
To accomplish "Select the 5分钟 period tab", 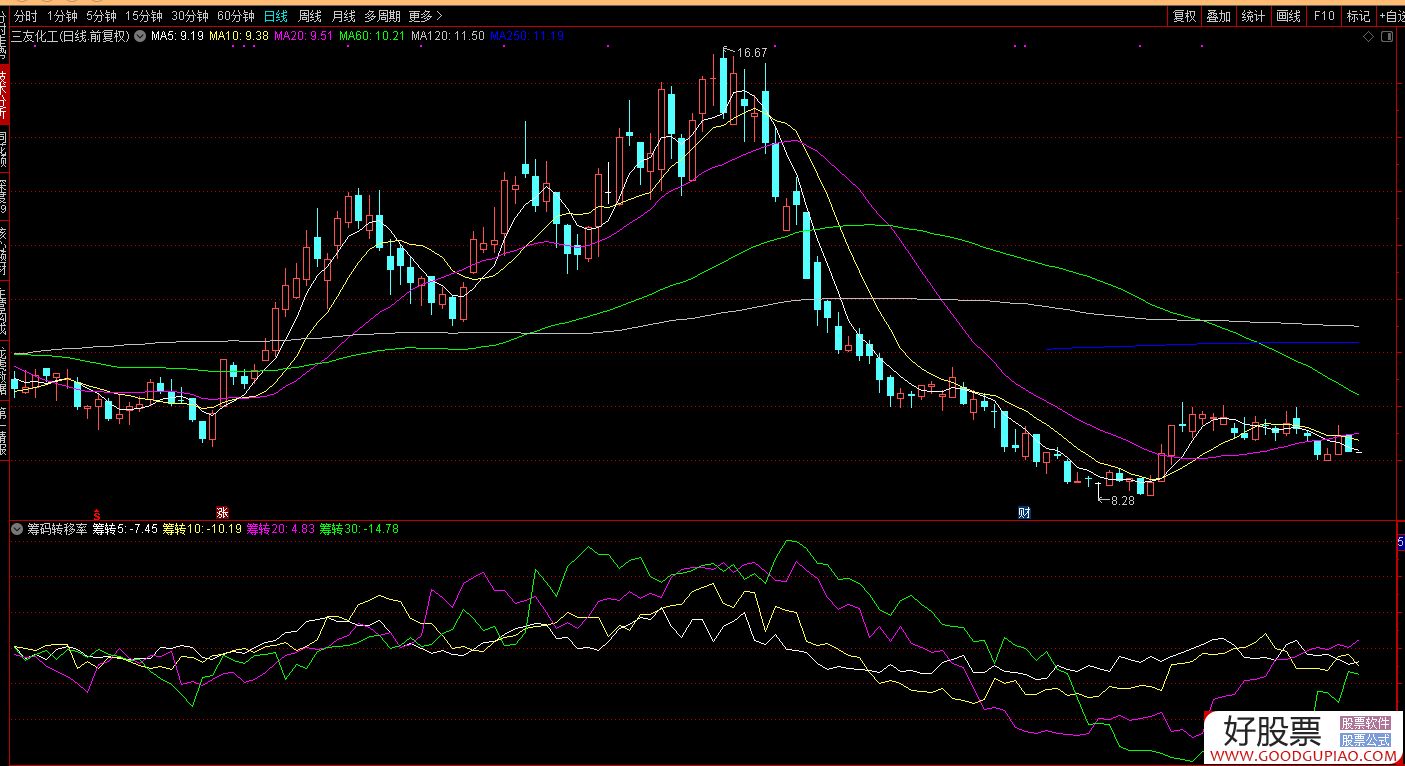I will (x=101, y=16).
